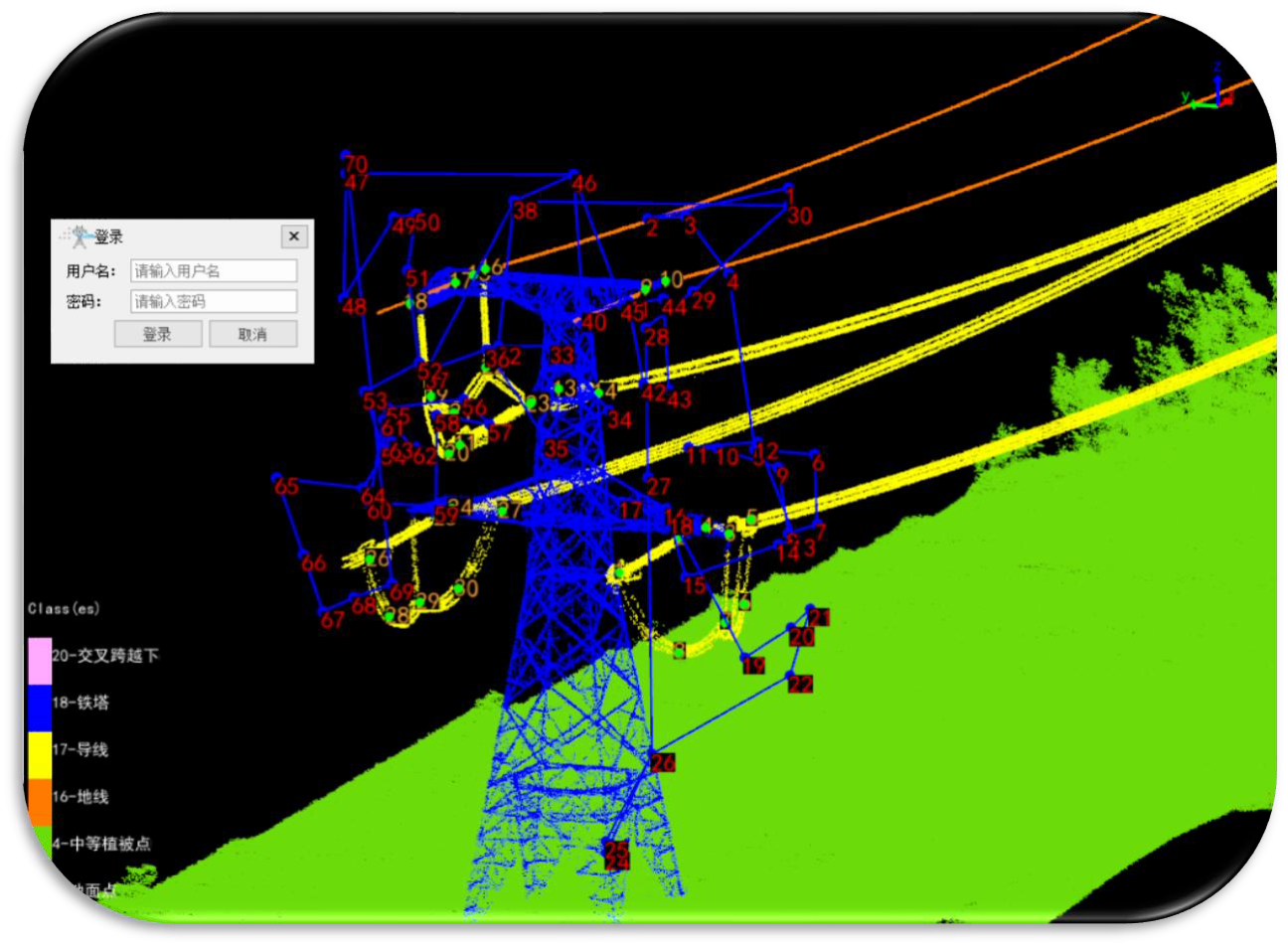Click the 用户名 username input field
Viewport: 1288px width, 946px height.
[214, 269]
